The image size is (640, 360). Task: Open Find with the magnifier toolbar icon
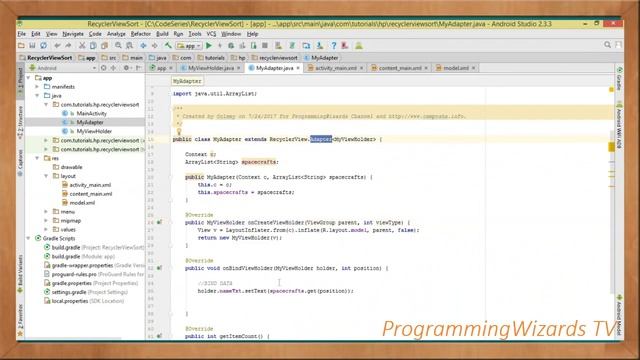(x=118, y=46)
